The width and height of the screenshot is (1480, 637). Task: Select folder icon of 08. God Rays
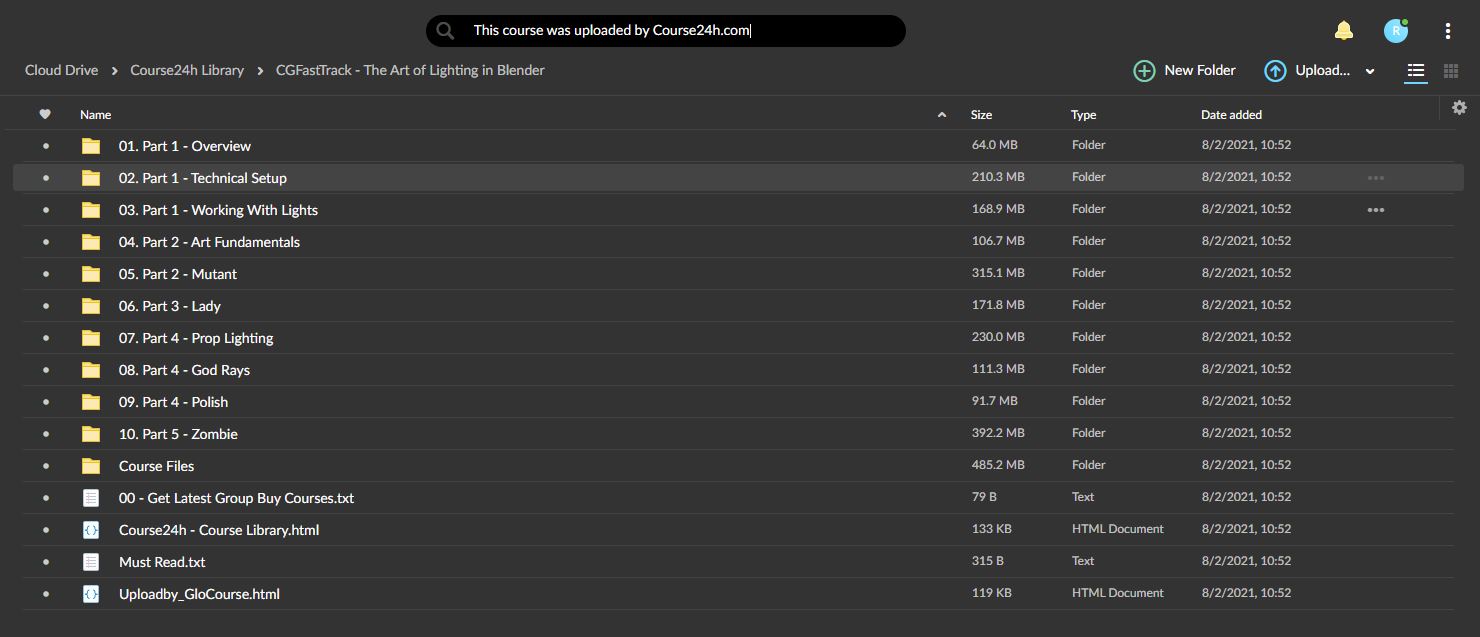[x=91, y=370]
